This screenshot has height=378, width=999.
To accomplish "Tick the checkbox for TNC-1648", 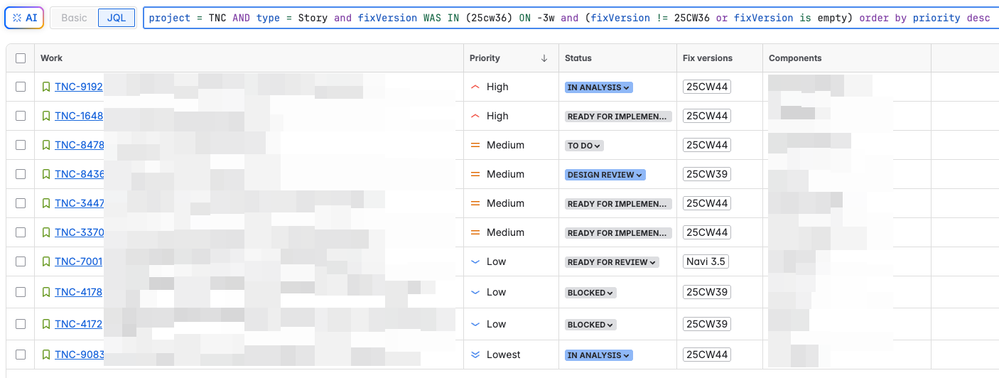I will point(21,116).
